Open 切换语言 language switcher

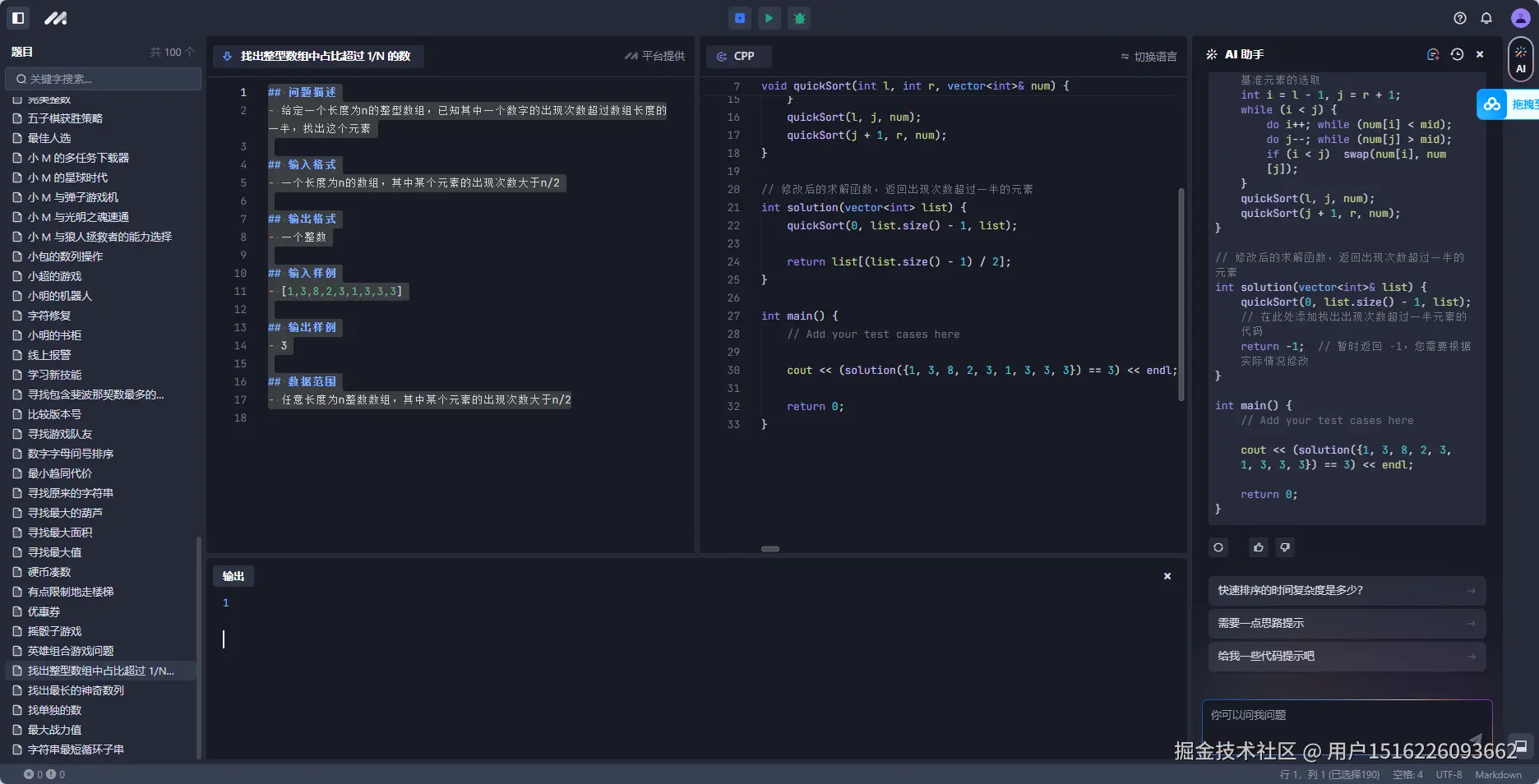[1148, 57]
